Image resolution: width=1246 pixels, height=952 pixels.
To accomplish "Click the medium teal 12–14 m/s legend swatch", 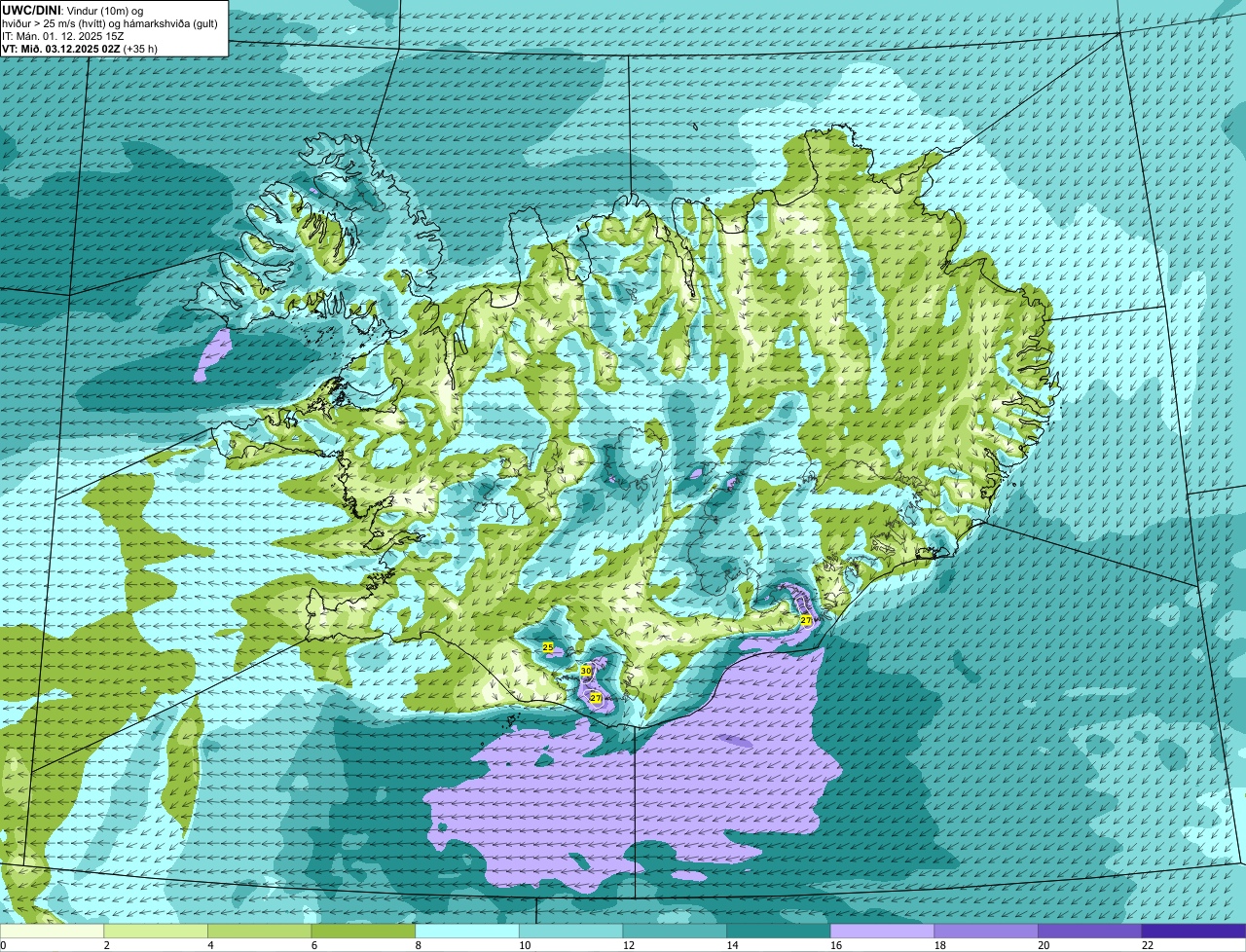I will pyautogui.click(x=675, y=931).
